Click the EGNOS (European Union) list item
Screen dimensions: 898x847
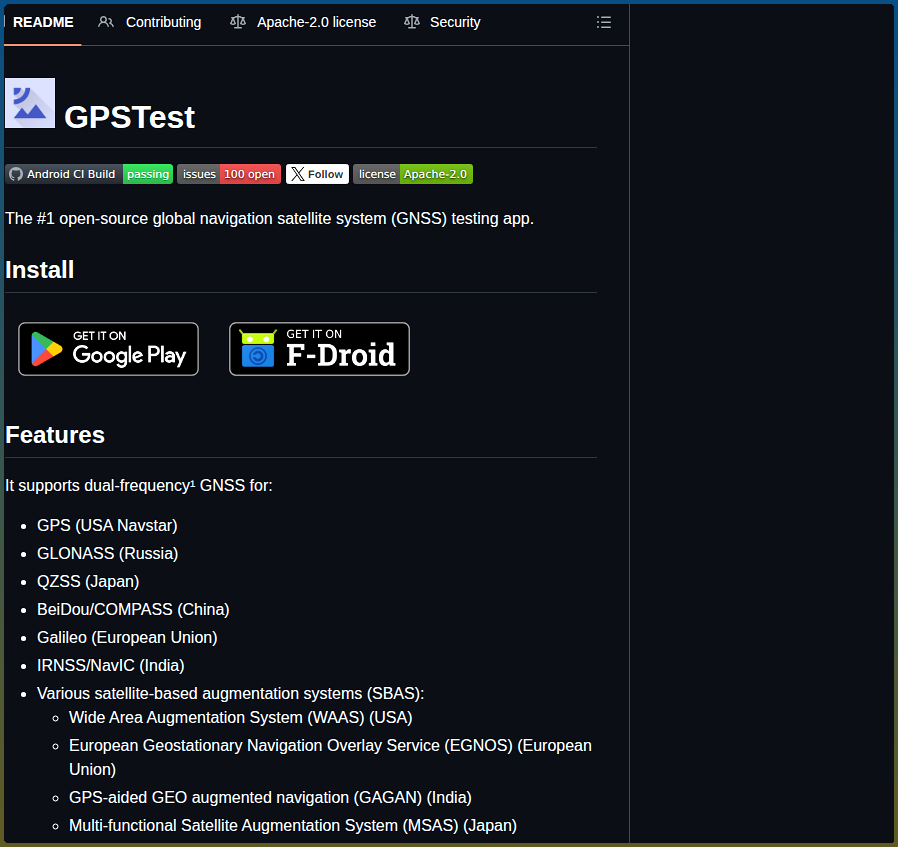click(330, 758)
